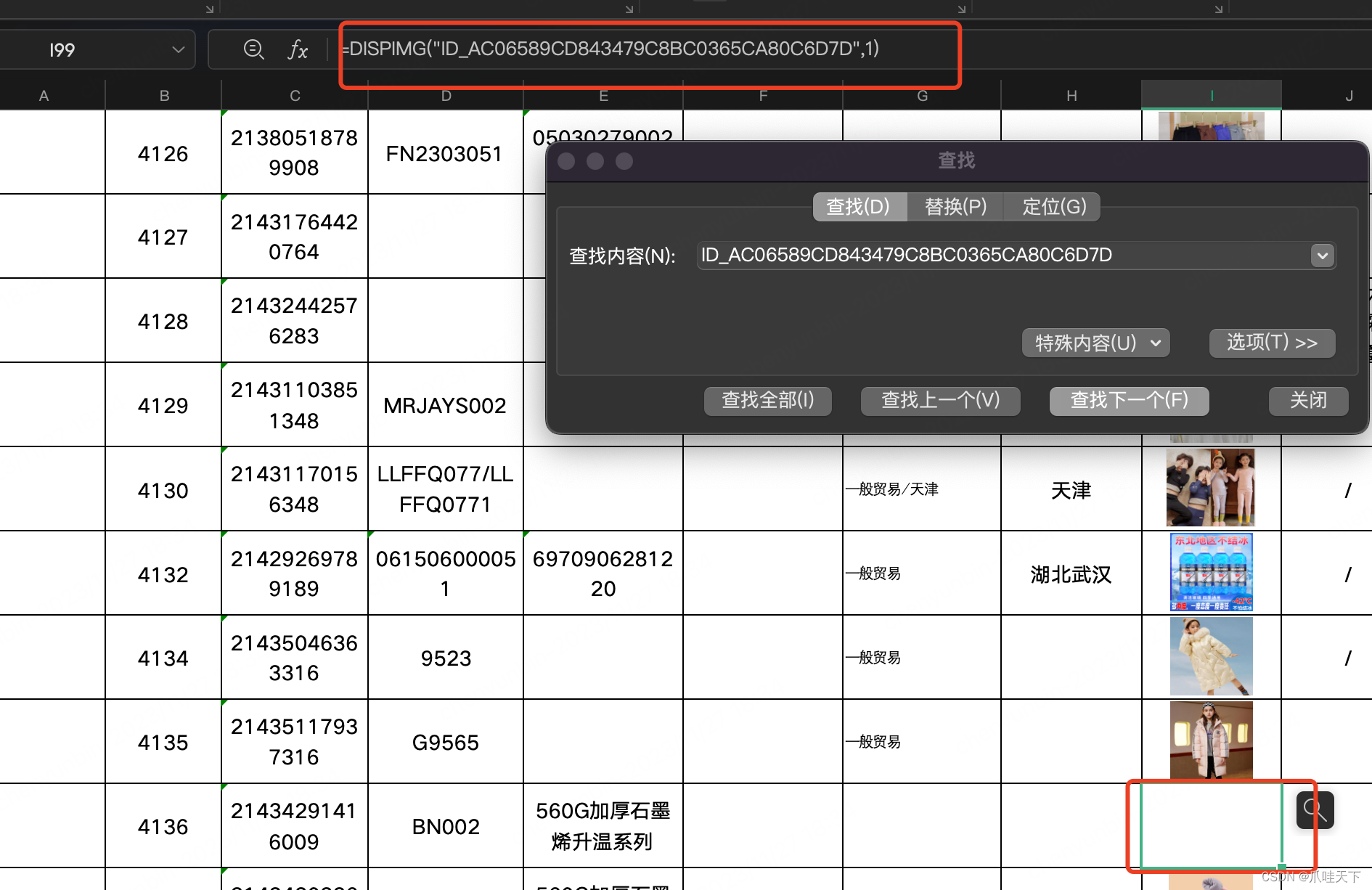Click the magnifier icon next to the selected image cell

coord(1314,810)
